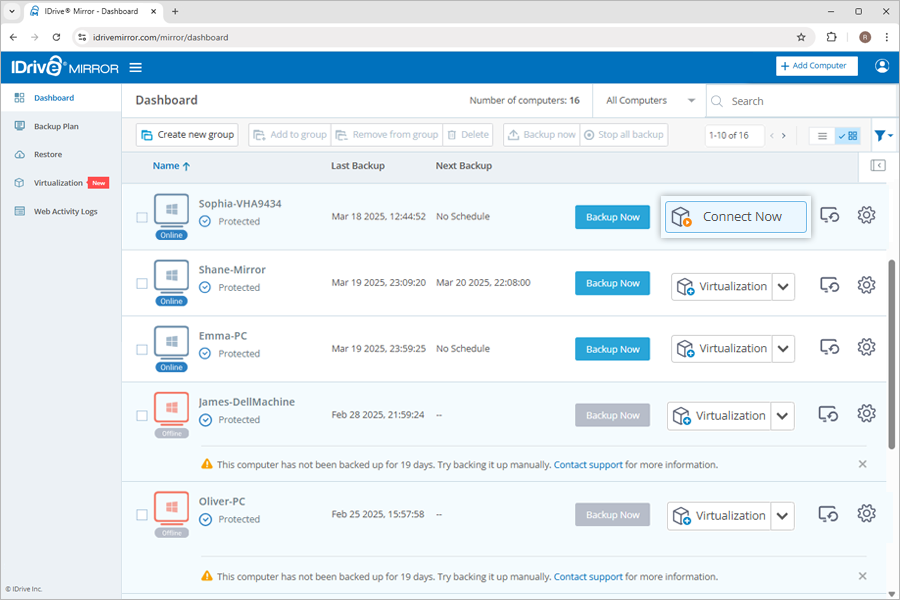
Task: Expand Virtualization dropdown arrow for Shane-Mirror
Action: pyautogui.click(x=783, y=287)
